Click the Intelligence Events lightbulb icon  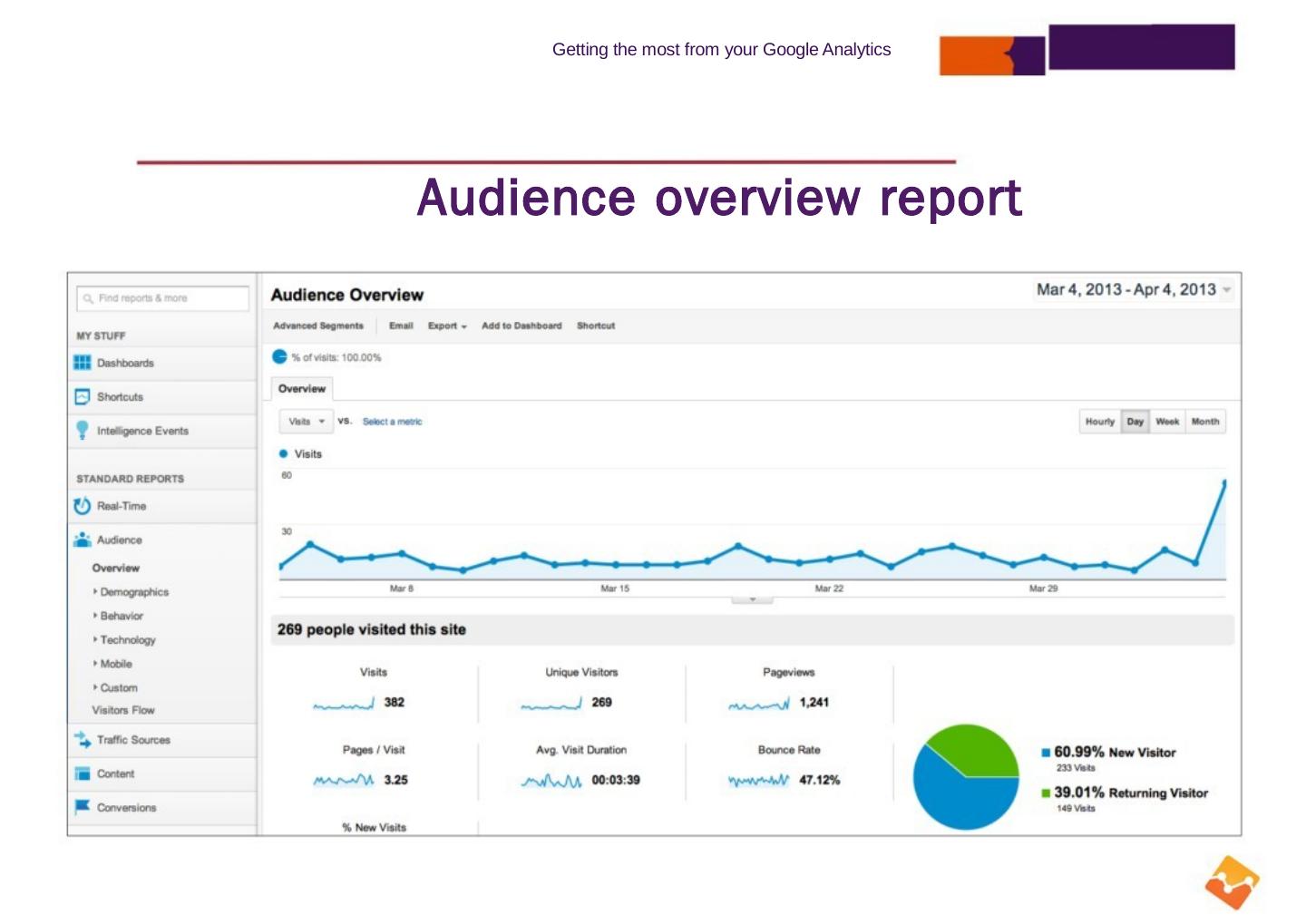point(82,431)
